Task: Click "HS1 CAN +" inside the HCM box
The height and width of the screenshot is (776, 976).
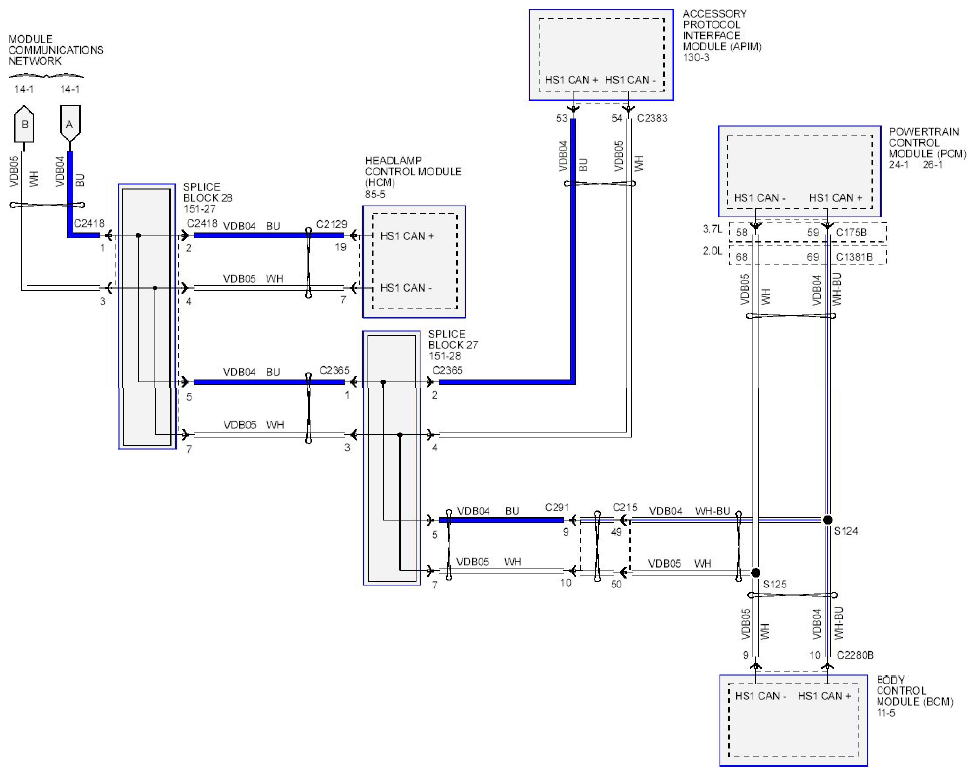Action: (x=406, y=236)
